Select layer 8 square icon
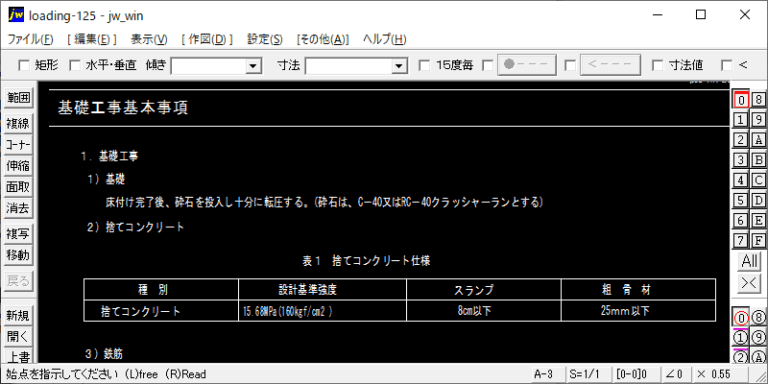768x384 pixels. (759, 99)
